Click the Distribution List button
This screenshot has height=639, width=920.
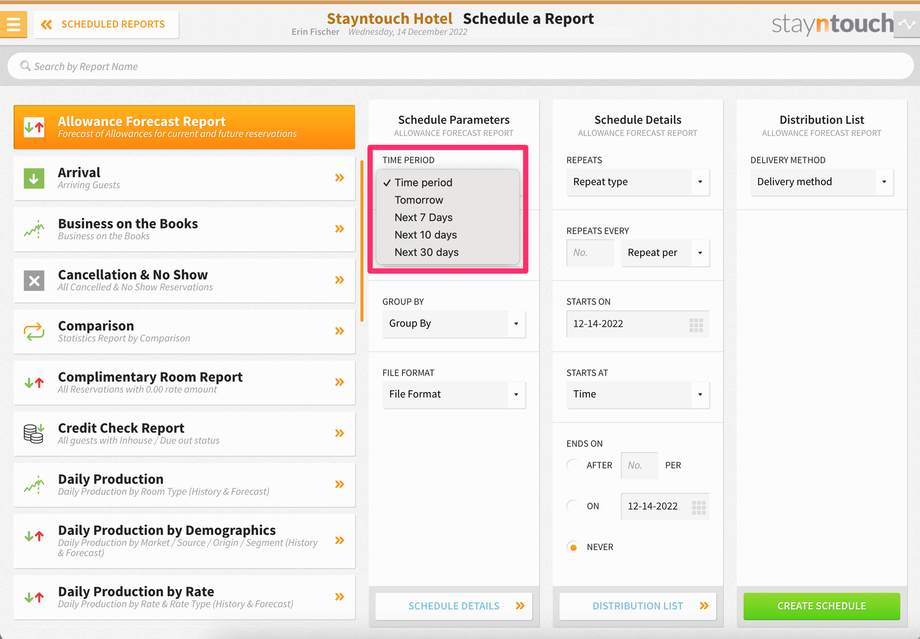click(x=638, y=606)
